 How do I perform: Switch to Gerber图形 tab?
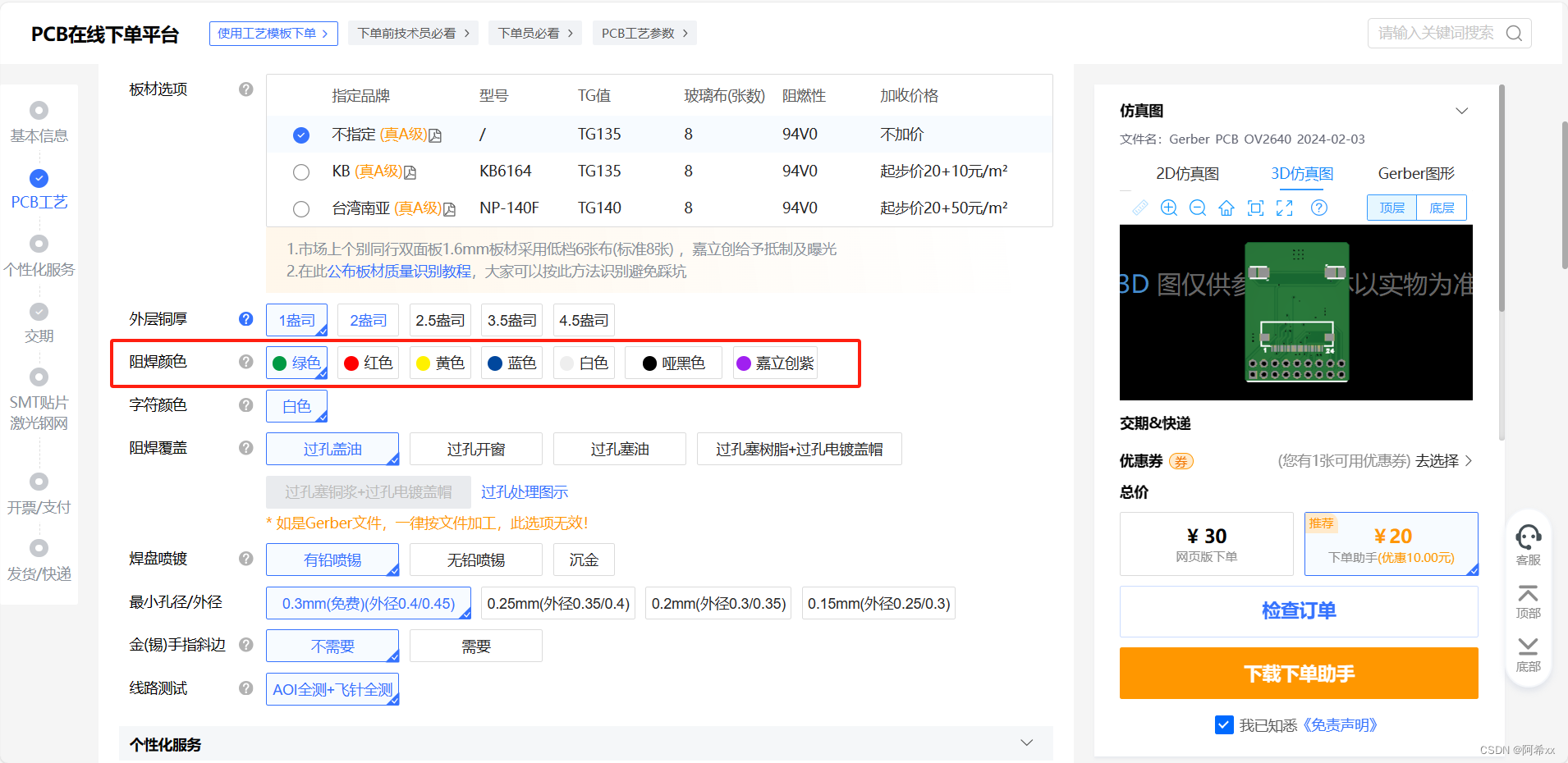click(1416, 174)
